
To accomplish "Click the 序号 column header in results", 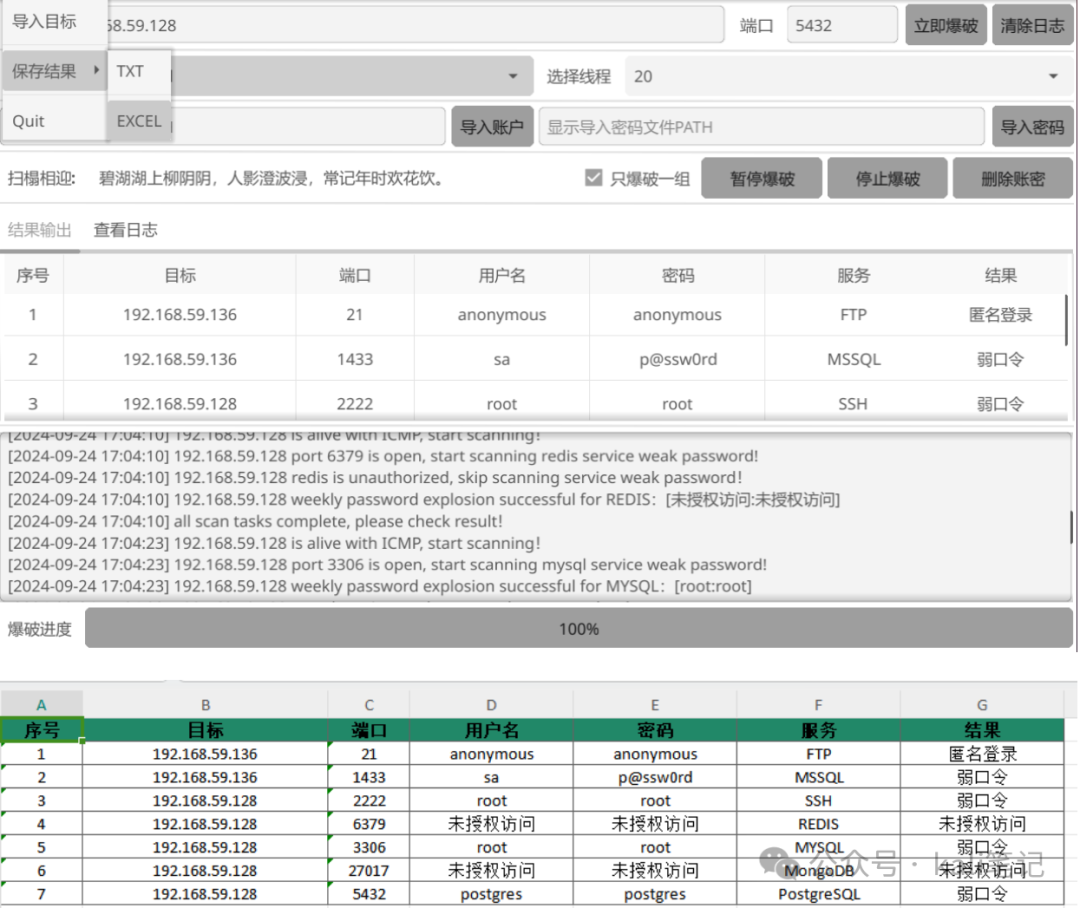I will (x=32, y=276).
